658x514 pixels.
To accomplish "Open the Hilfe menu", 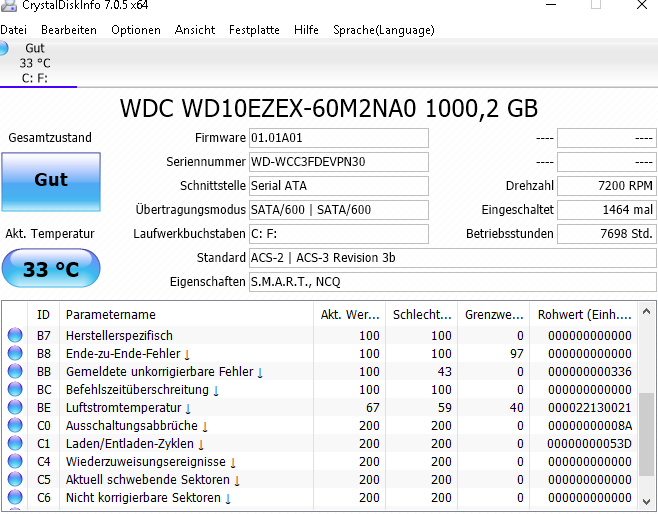I will [306, 30].
